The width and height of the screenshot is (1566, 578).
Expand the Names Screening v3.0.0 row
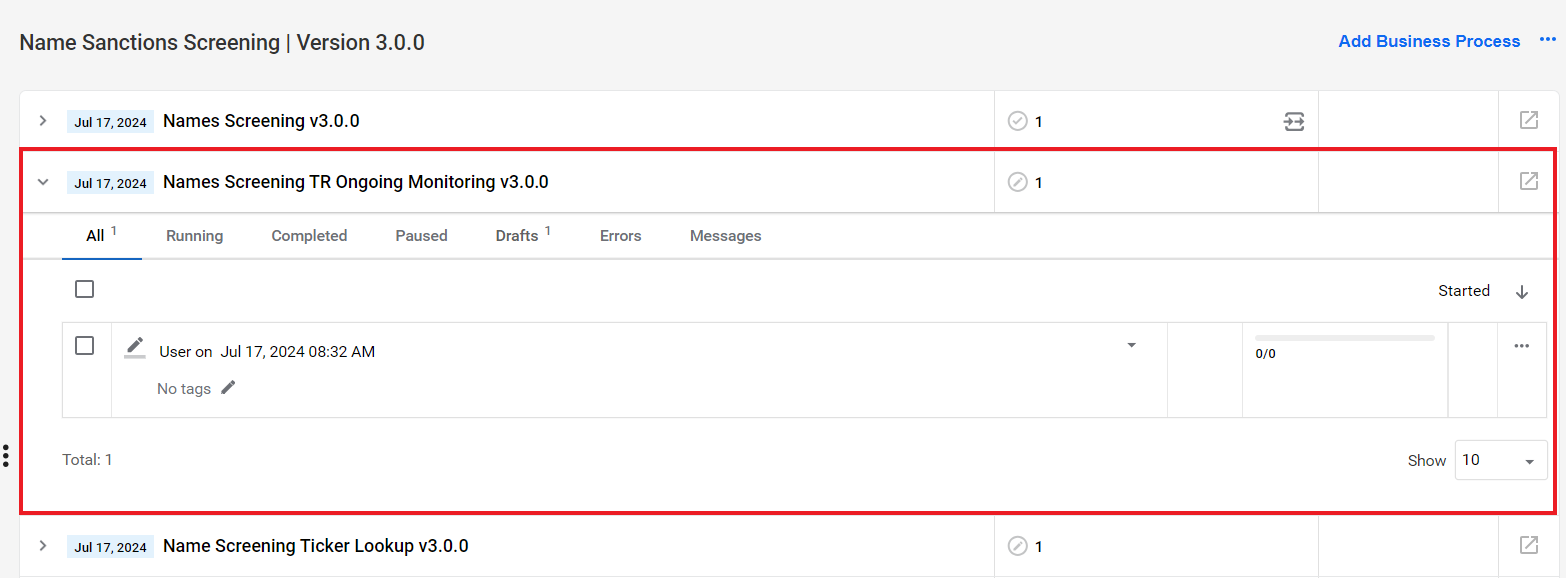(43, 121)
